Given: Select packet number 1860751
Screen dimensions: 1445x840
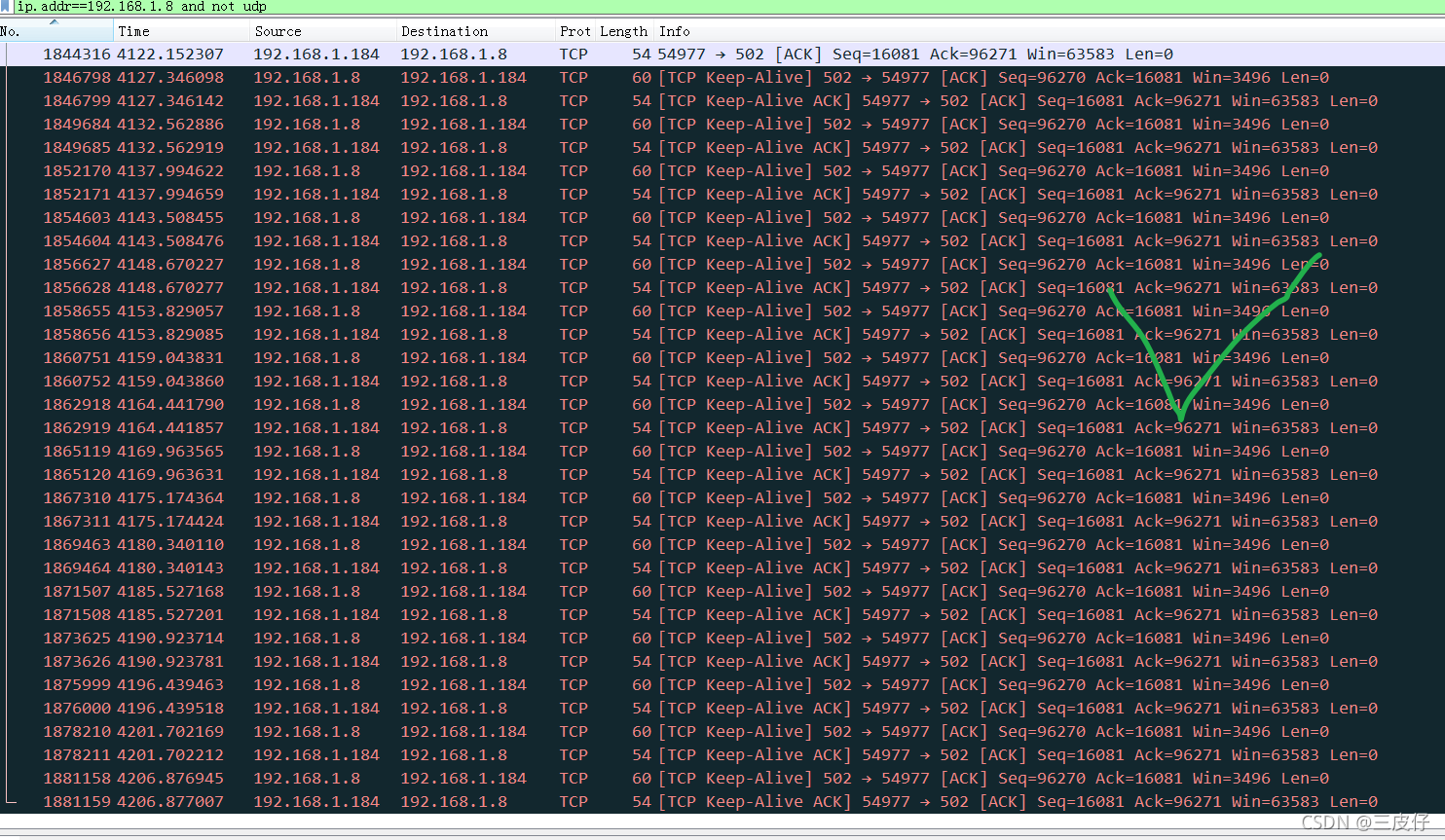Looking at the screenshot, I should click(x=722, y=358).
